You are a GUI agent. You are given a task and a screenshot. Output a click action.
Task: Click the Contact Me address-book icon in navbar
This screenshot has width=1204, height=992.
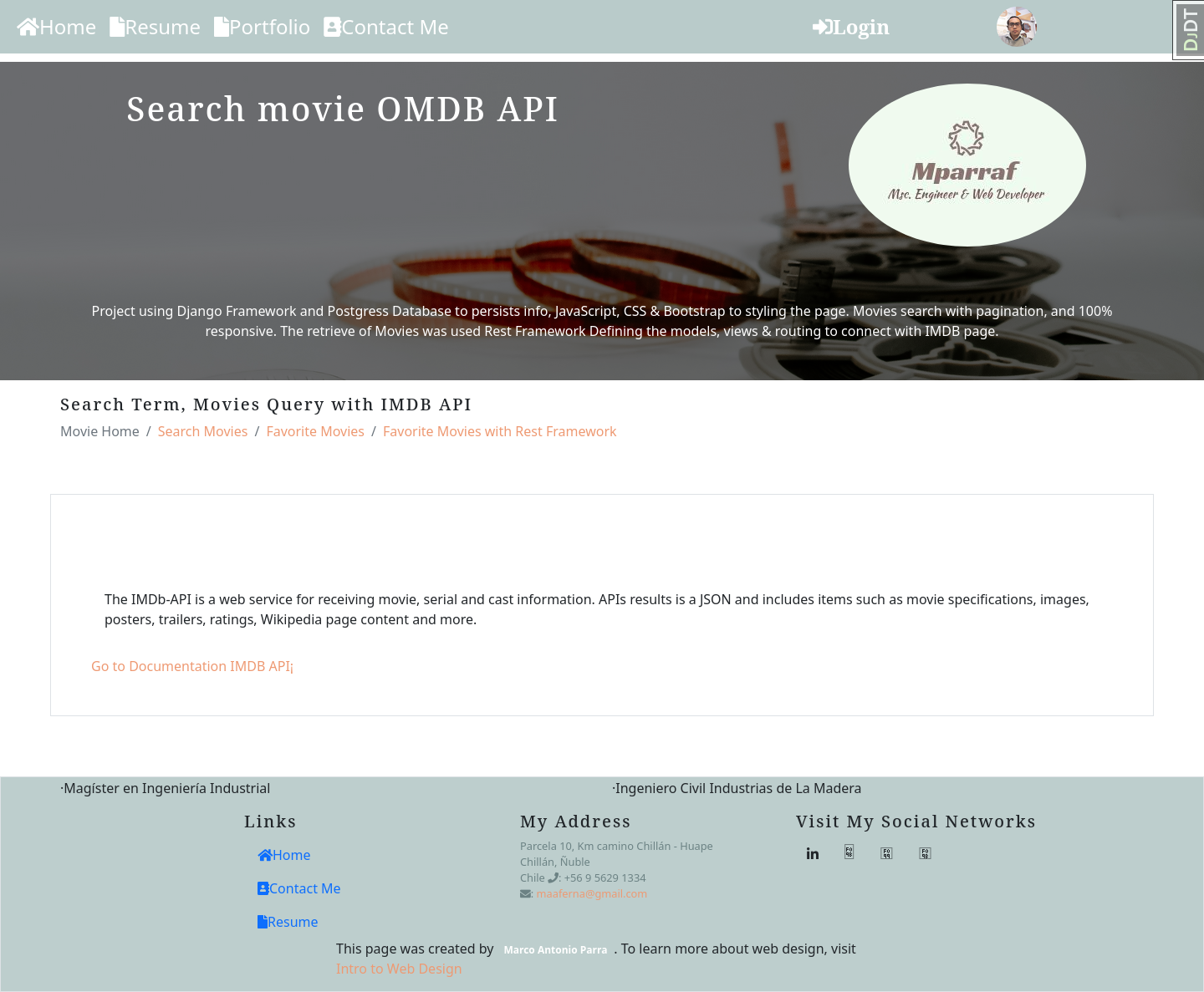[x=332, y=28]
